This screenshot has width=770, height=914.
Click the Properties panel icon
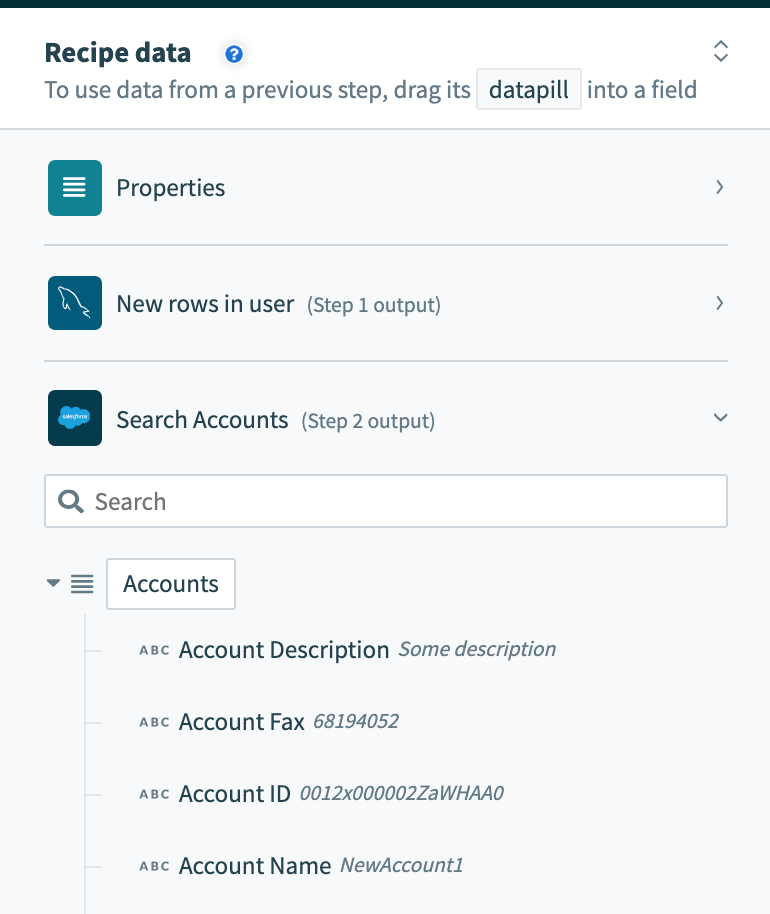pos(74,187)
